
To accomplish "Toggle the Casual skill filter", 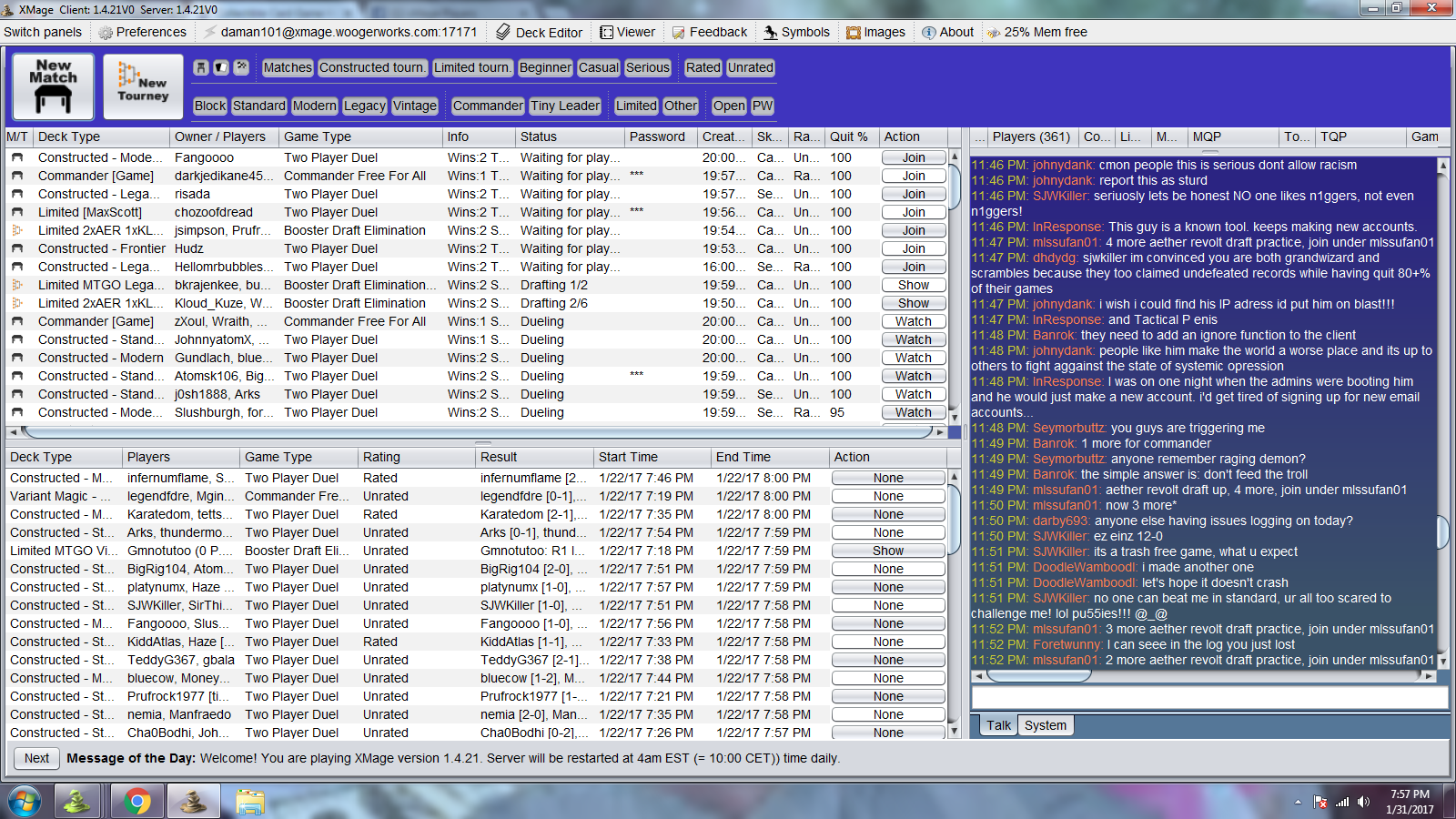I will pyautogui.click(x=598, y=67).
